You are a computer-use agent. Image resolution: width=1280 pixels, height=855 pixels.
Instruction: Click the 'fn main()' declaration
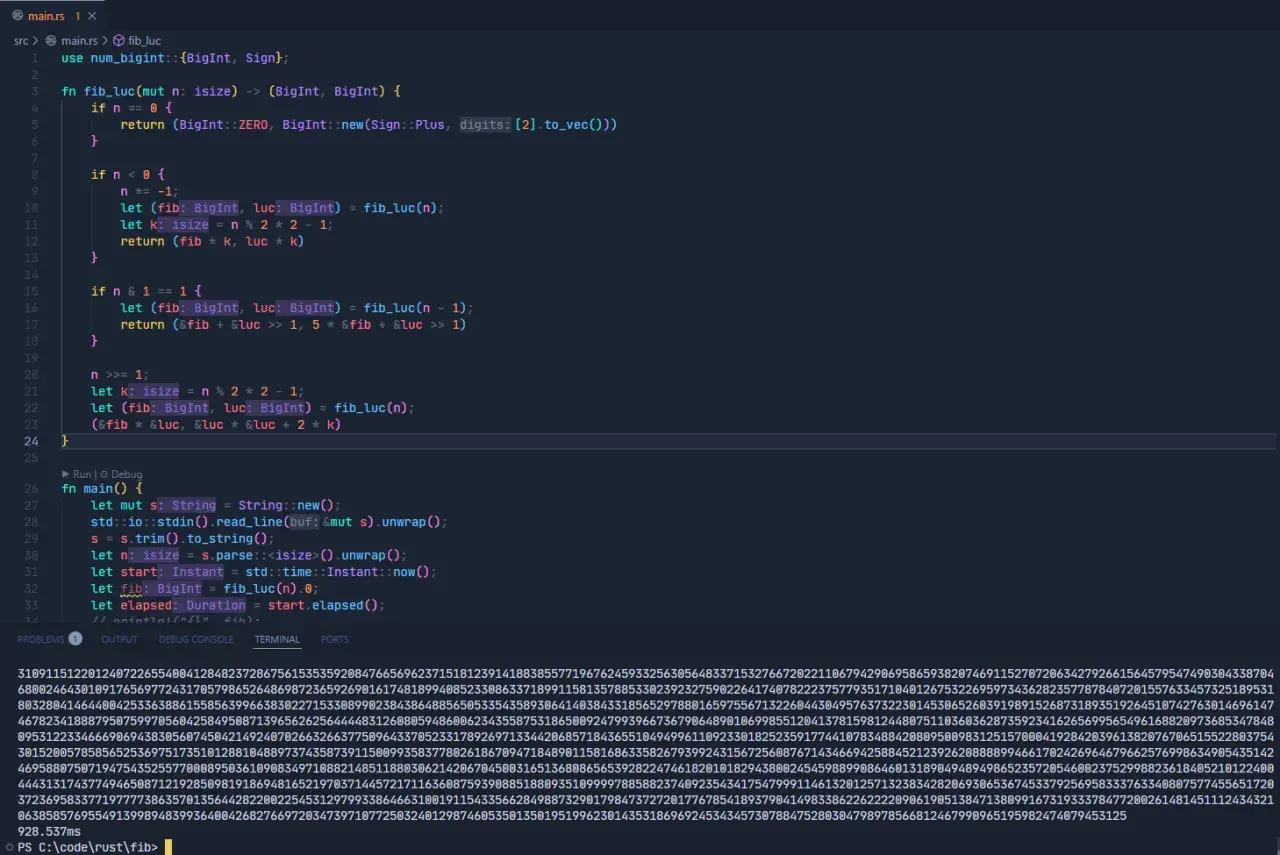click(102, 488)
